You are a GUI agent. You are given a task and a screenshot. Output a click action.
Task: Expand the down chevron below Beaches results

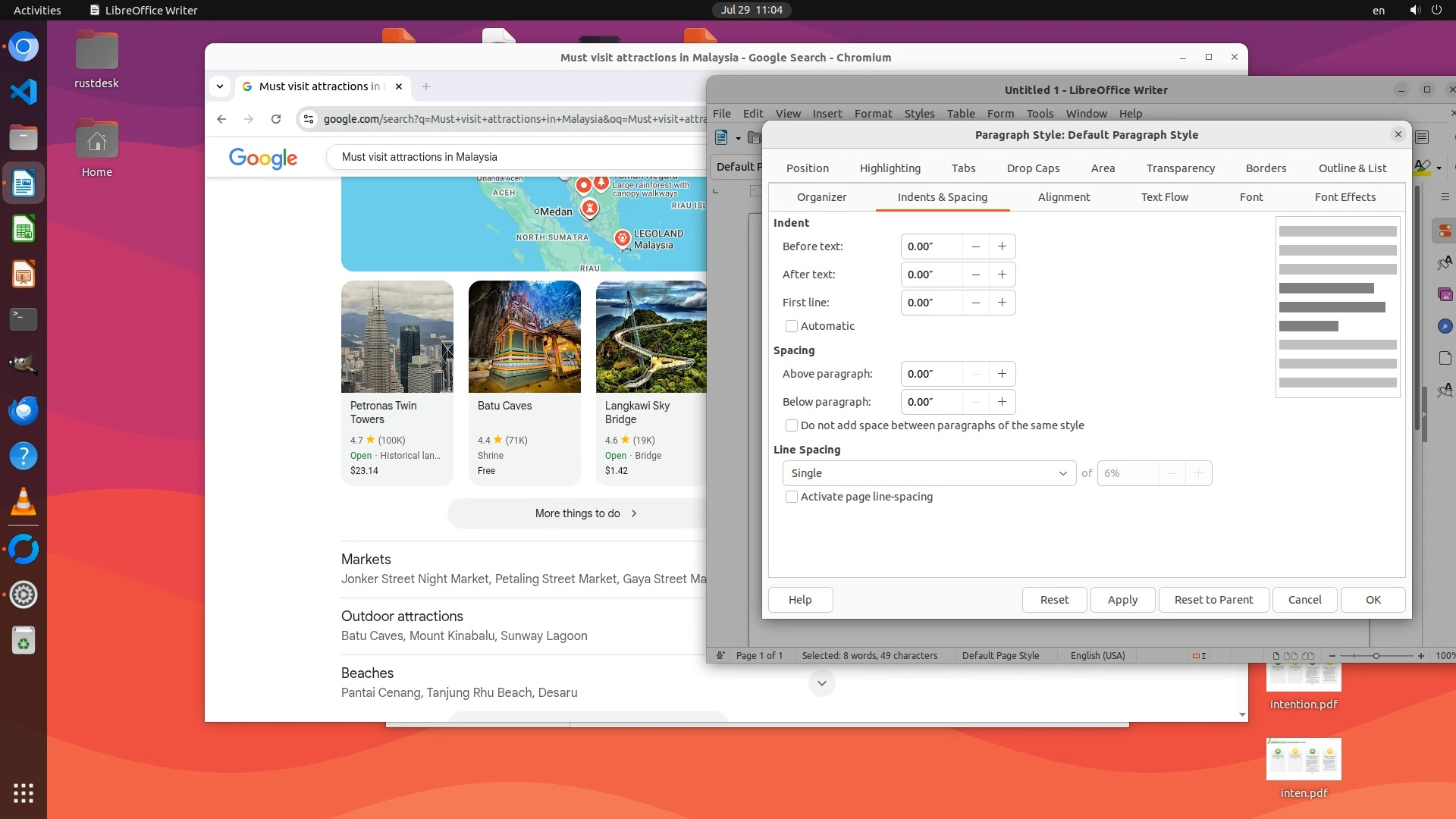[x=821, y=683]
